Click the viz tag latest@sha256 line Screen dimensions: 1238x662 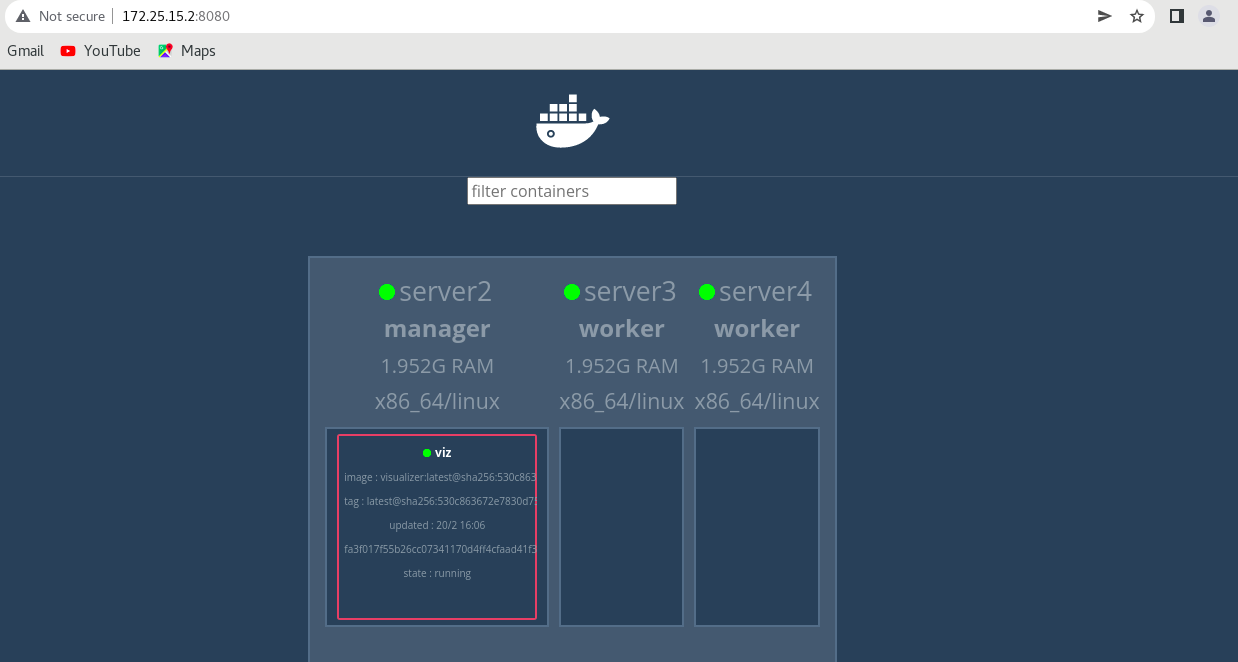pos(440,501)
